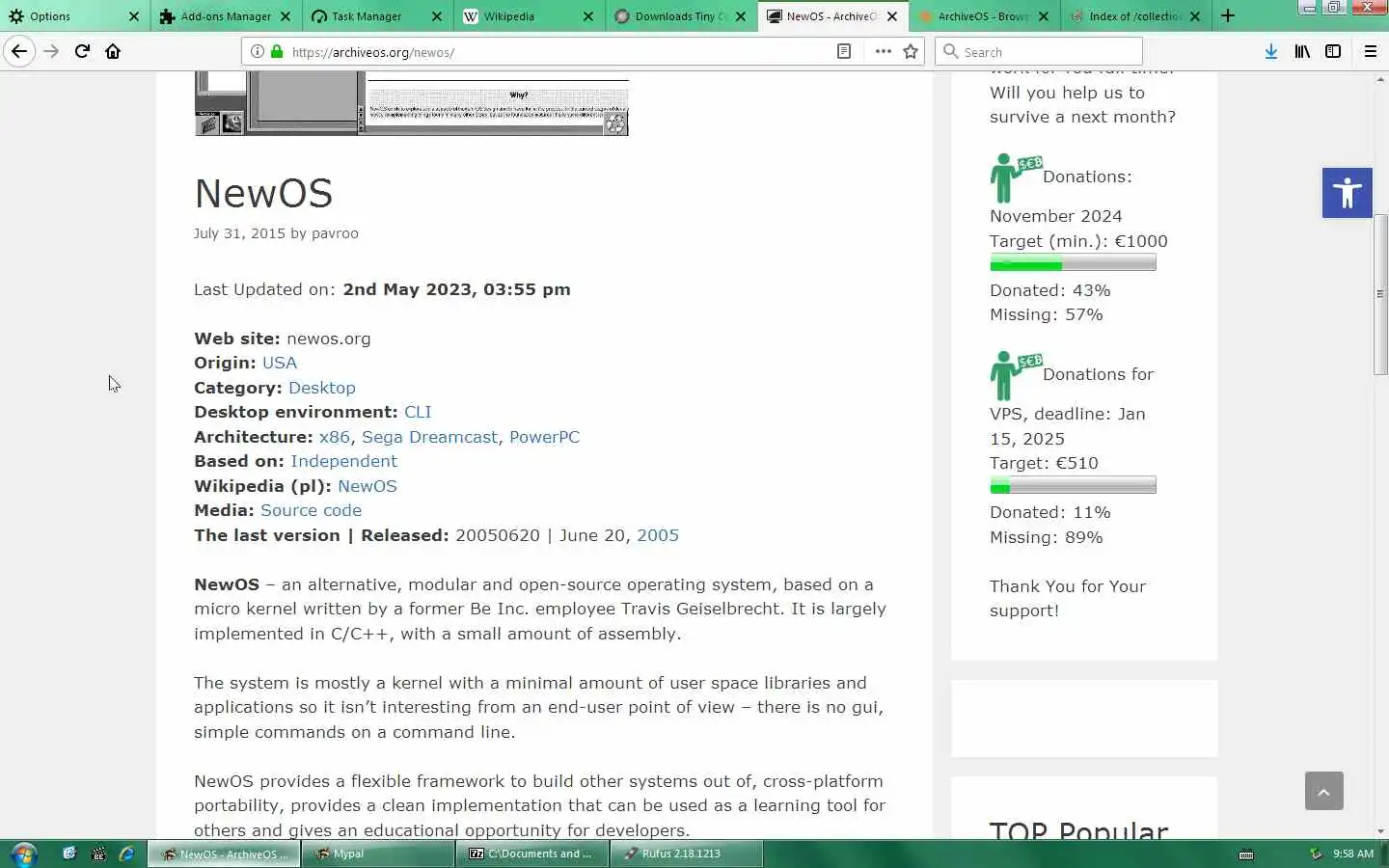This screenshot has width=1389, height=868.
Task: Click in the URL address field
Action: tap(559, 52)
